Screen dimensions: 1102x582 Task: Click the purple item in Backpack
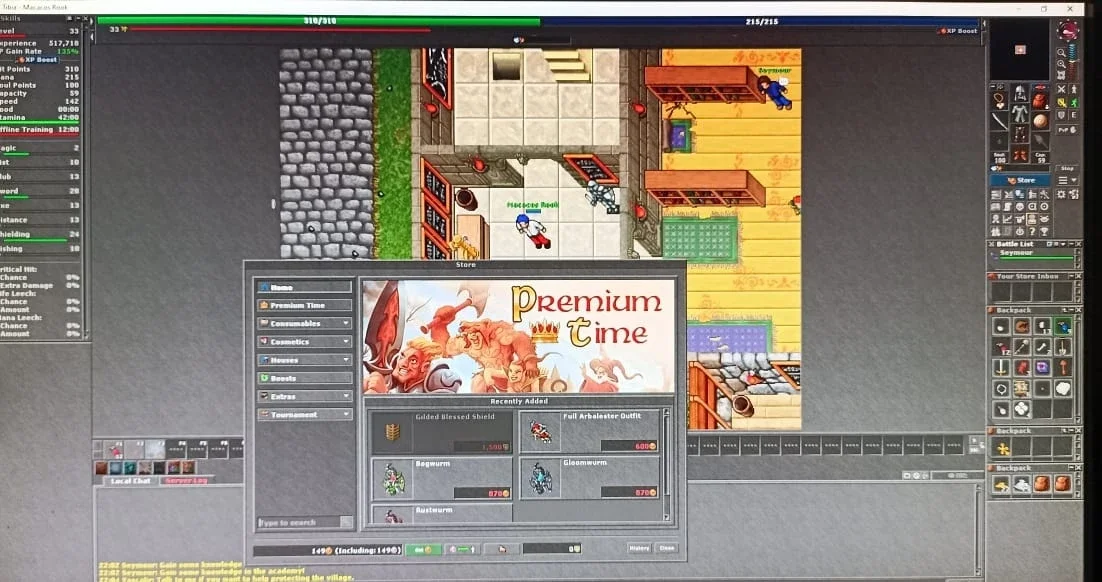click(x=1043, y=367)
